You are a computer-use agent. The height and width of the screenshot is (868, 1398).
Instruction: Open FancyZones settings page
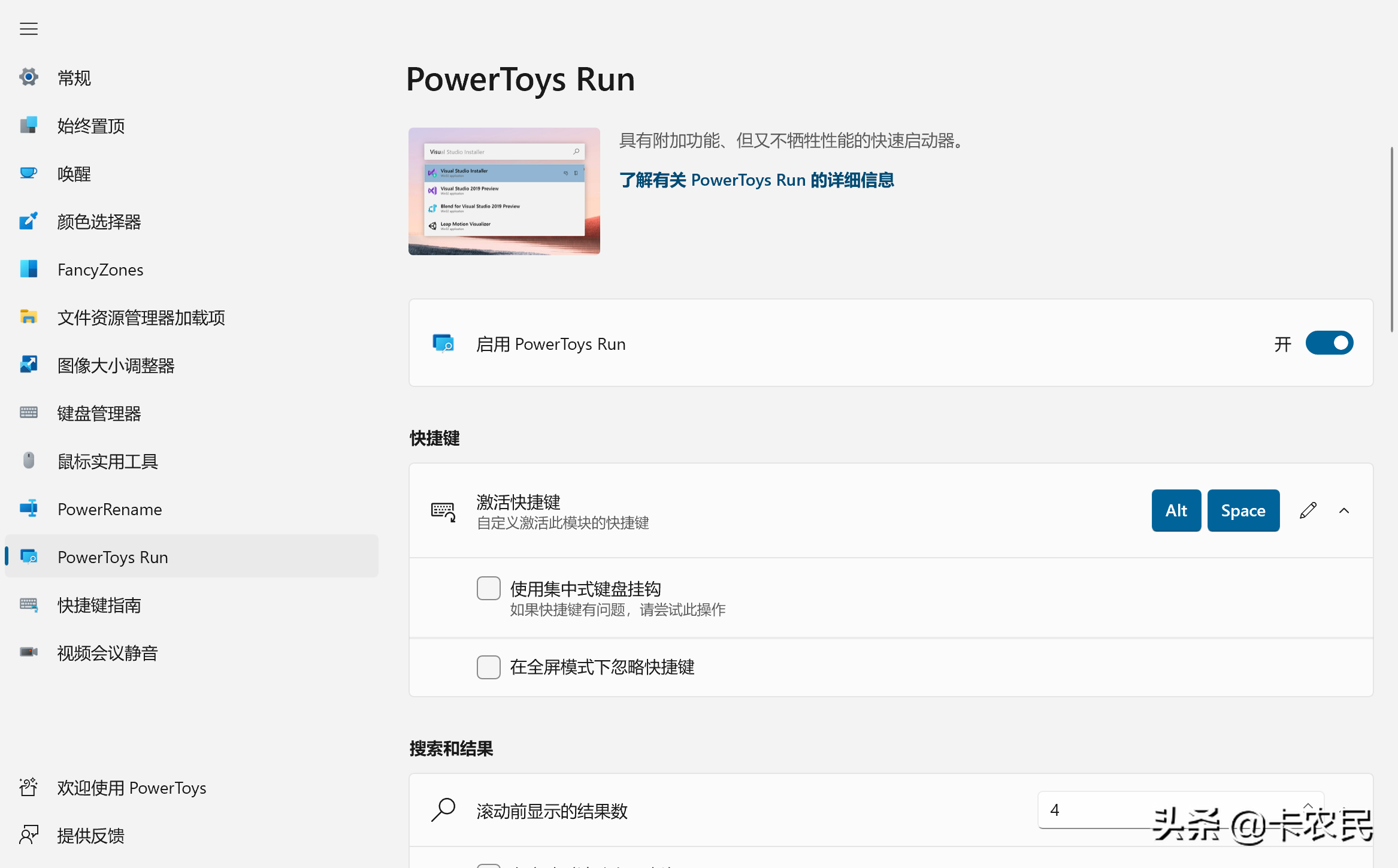(192, 269)
